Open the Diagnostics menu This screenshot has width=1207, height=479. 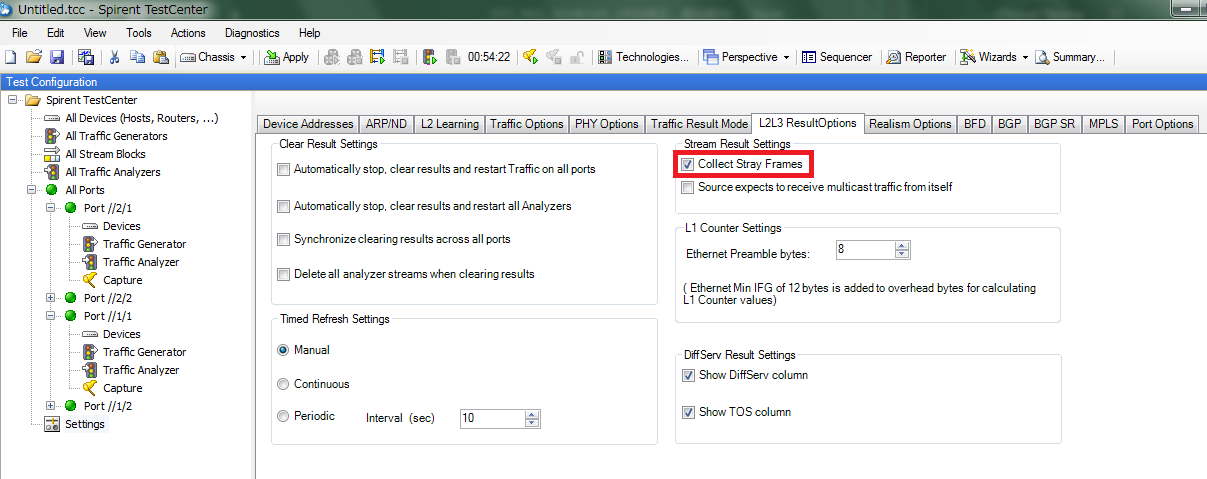(252, 33)
